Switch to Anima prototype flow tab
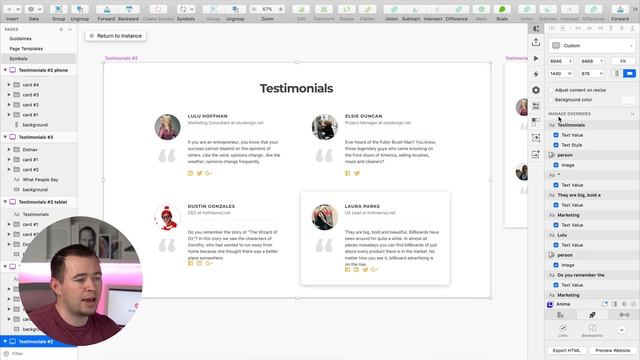 pyautogui.click(x=624, y=315)
